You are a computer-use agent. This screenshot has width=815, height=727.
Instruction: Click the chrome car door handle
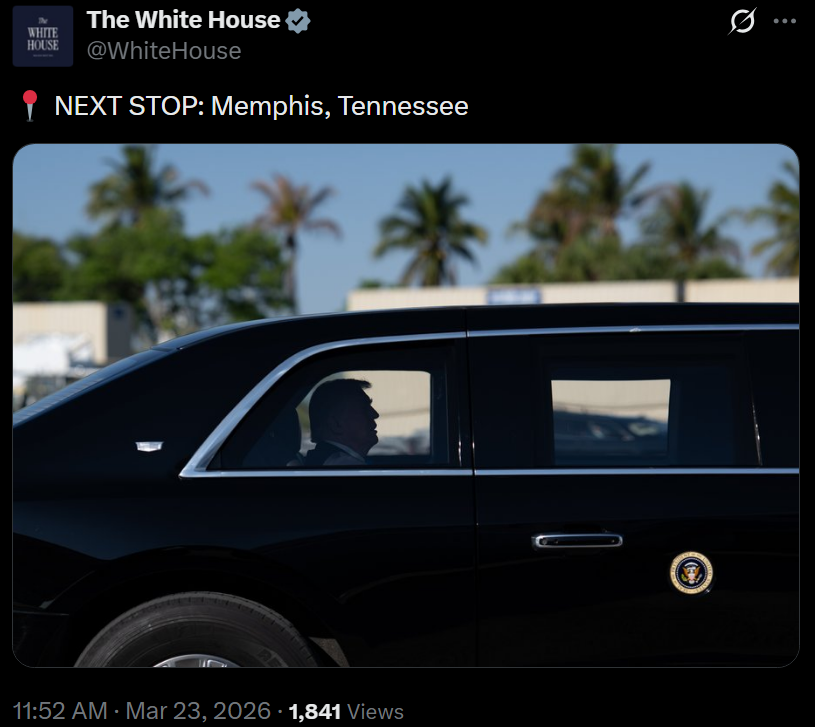[x=577, y=540]
